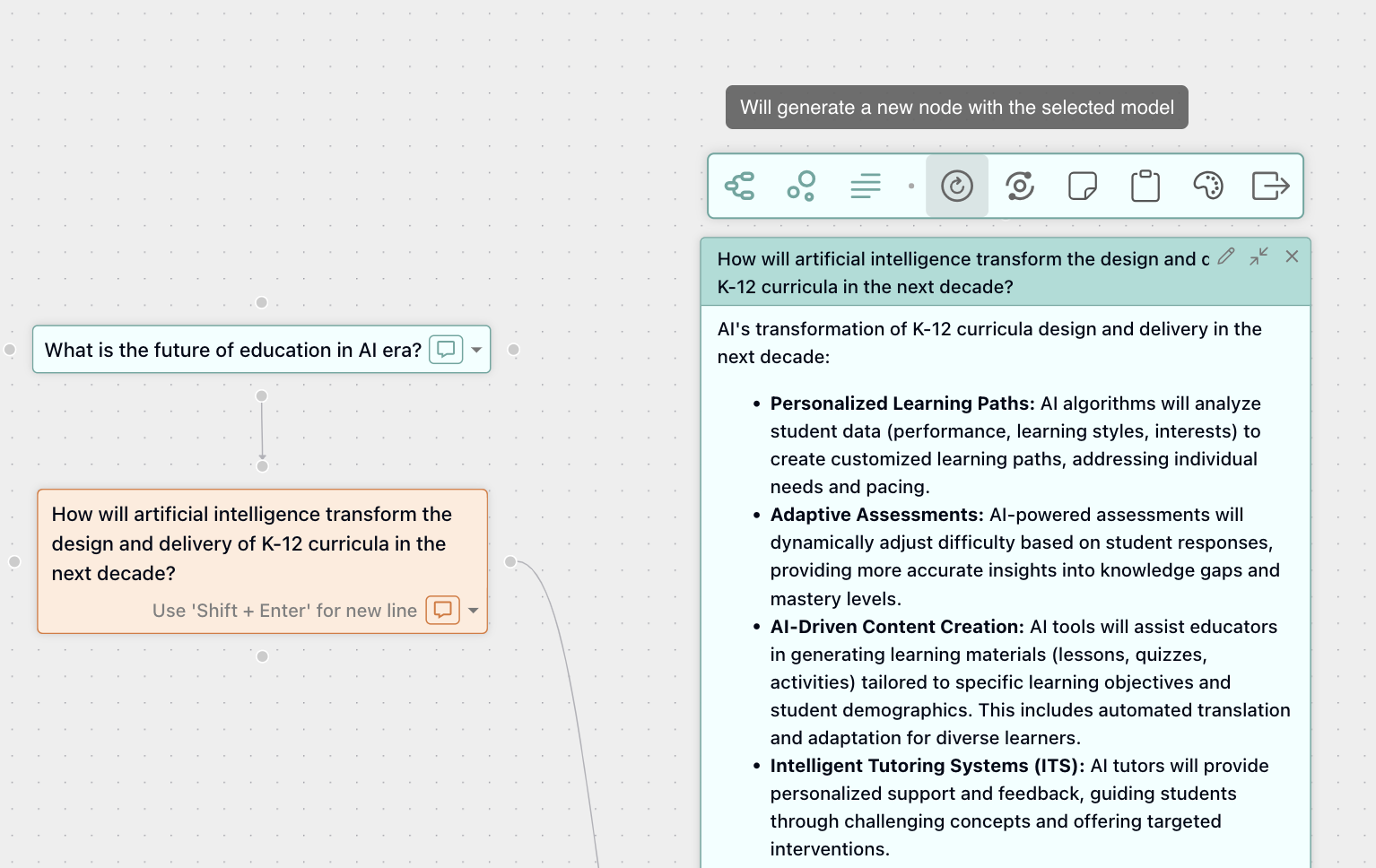Click the pencil edit icon in response header
The image size is (1376, 868).
(x=1226, y=256)
